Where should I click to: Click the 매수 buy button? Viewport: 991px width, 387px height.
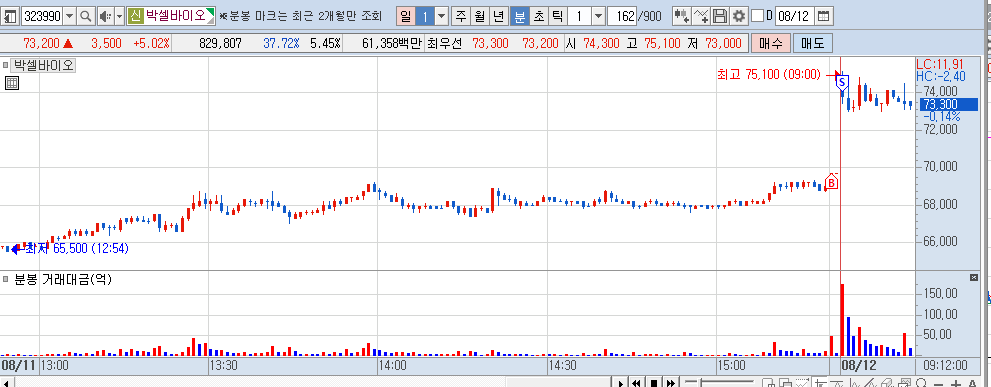tap(770, 44)
